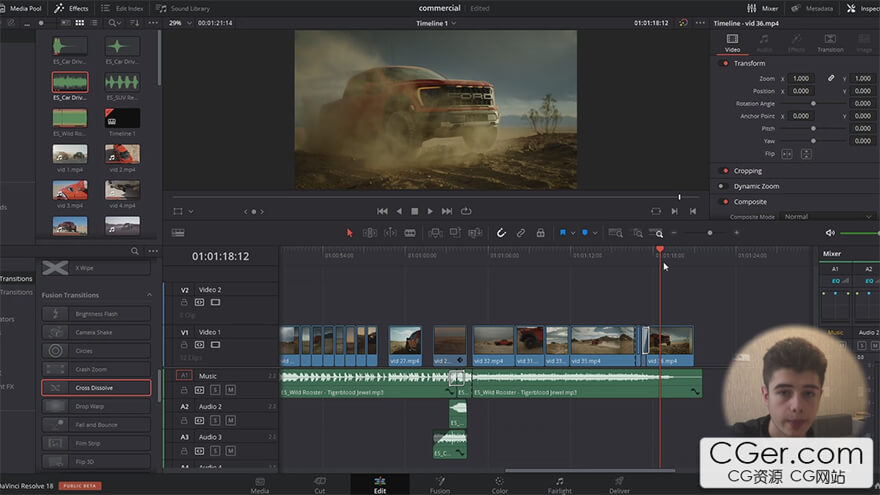Toggle the Linked Selection chain icon

tap(521, 233)
